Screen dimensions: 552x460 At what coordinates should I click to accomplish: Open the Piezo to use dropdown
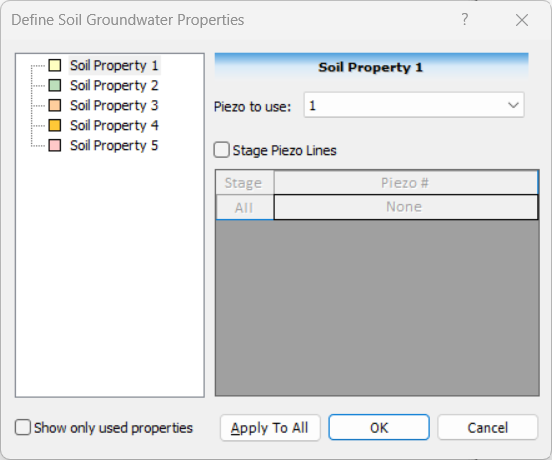tap(414, 105)
